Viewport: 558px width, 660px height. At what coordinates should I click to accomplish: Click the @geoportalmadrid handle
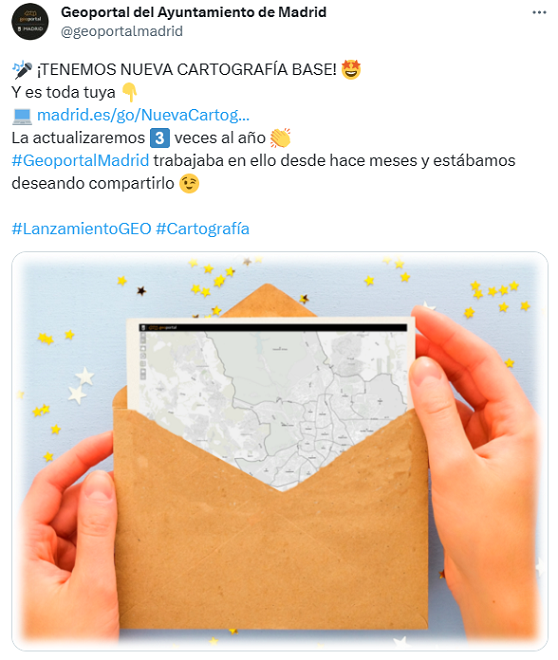coord(122,31)
